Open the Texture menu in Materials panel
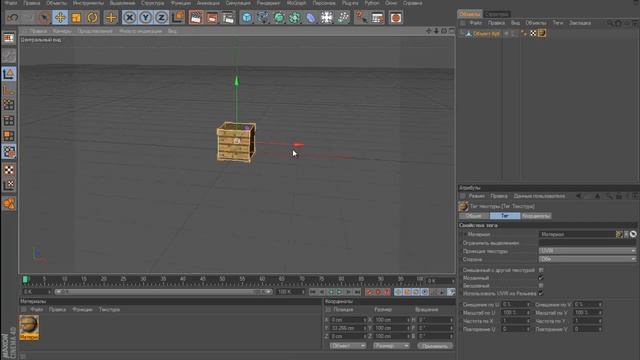The image size is (640, 360). click(109, 309)
